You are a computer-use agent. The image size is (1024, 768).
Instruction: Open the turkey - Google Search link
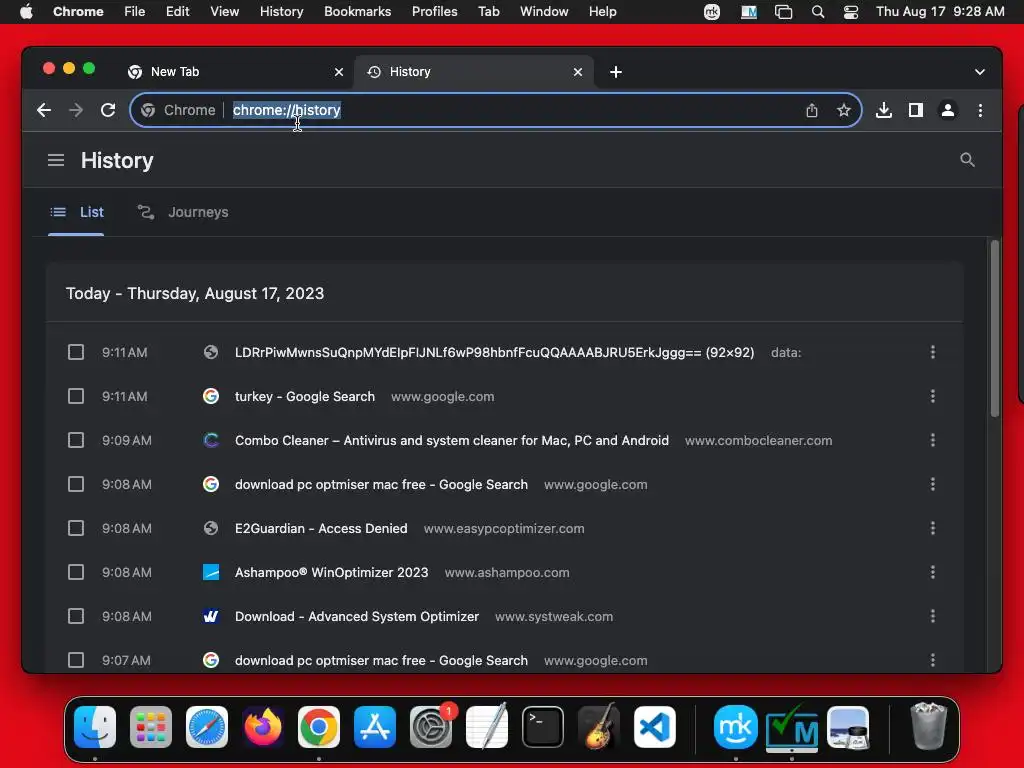305,396
